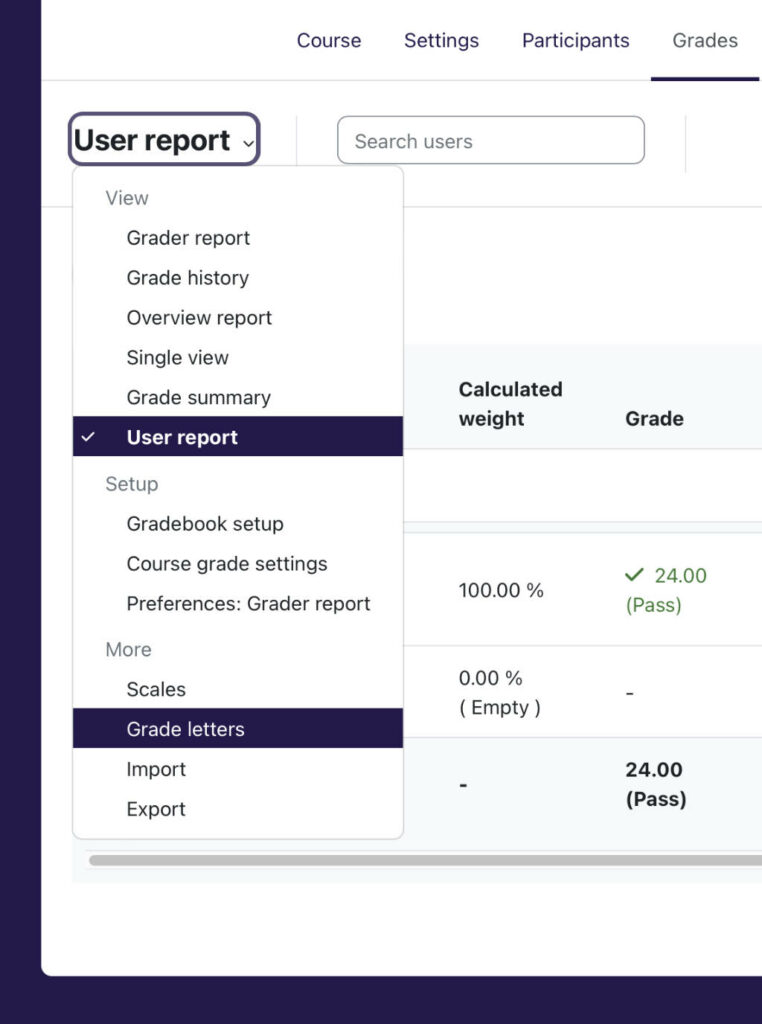Open the Course tab
Viewport: 762px width, 1024px height.
(328, 40)
